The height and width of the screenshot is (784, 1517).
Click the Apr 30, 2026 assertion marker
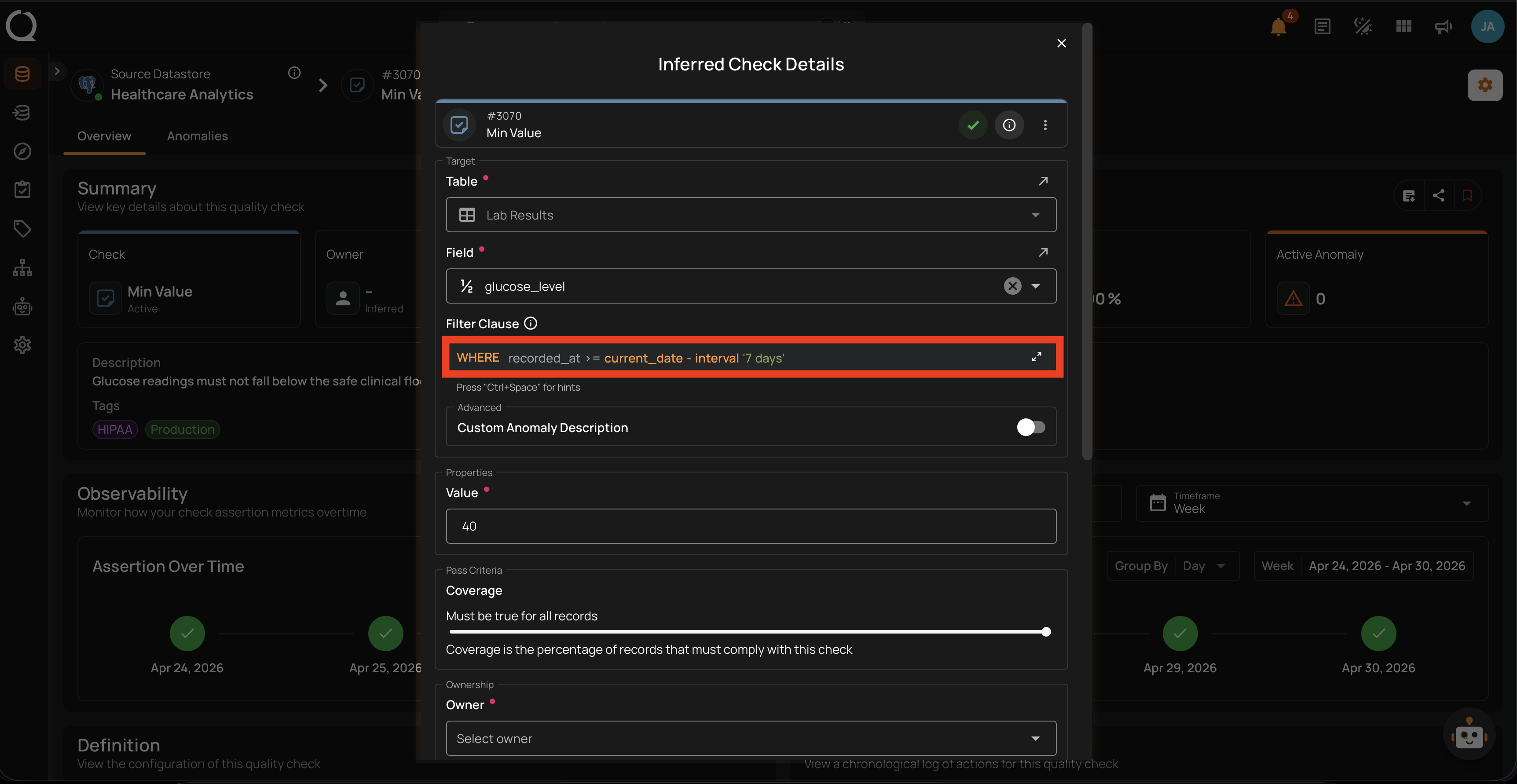pos(1378,633)
